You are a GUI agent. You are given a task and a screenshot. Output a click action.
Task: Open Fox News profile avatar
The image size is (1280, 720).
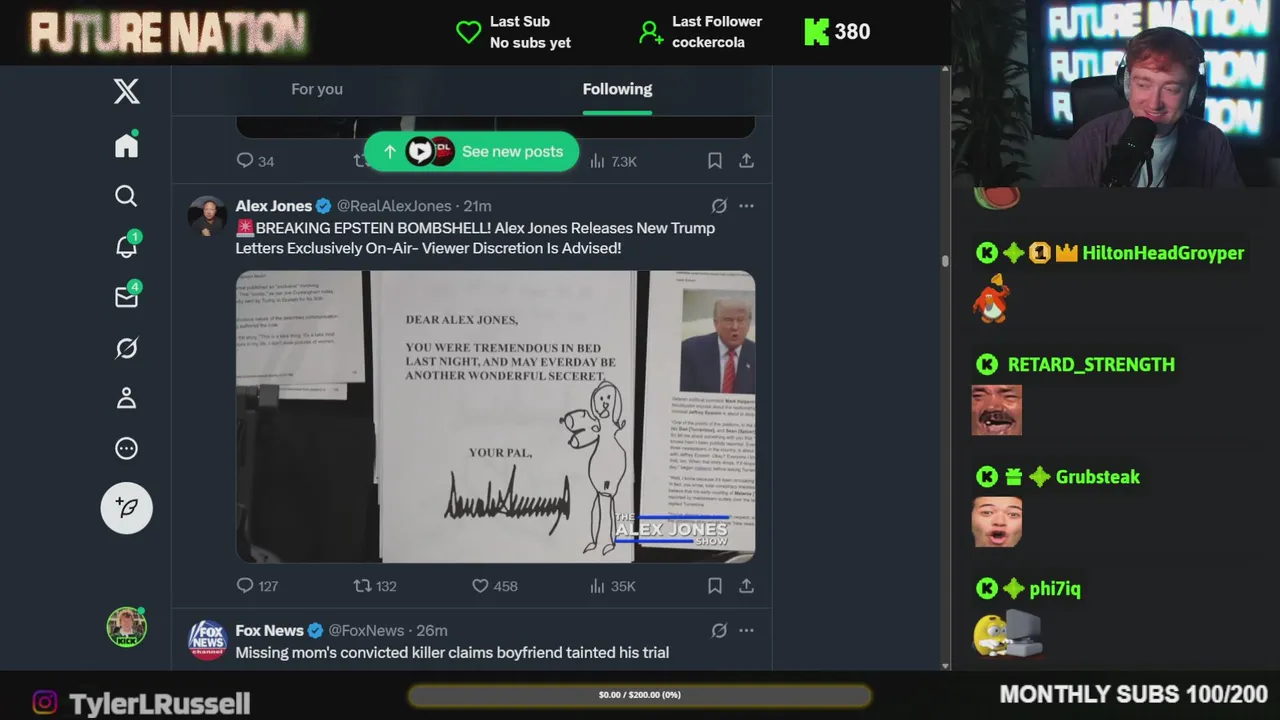(207, 640)
